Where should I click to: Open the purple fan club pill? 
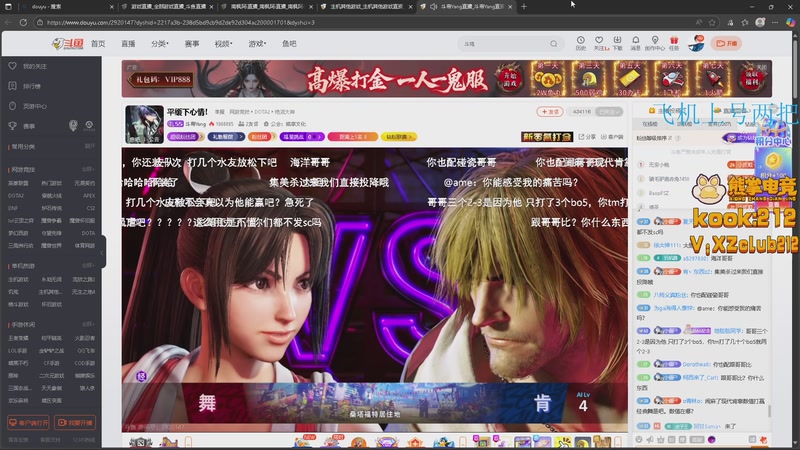pos(185,137)
